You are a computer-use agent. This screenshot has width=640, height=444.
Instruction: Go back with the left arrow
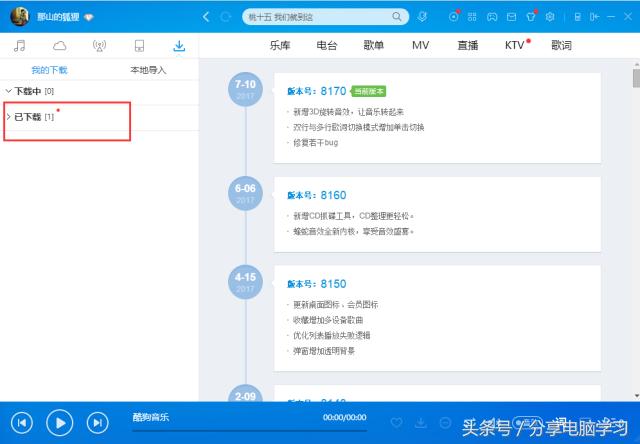pyautogui.click(x=206, y=17)
